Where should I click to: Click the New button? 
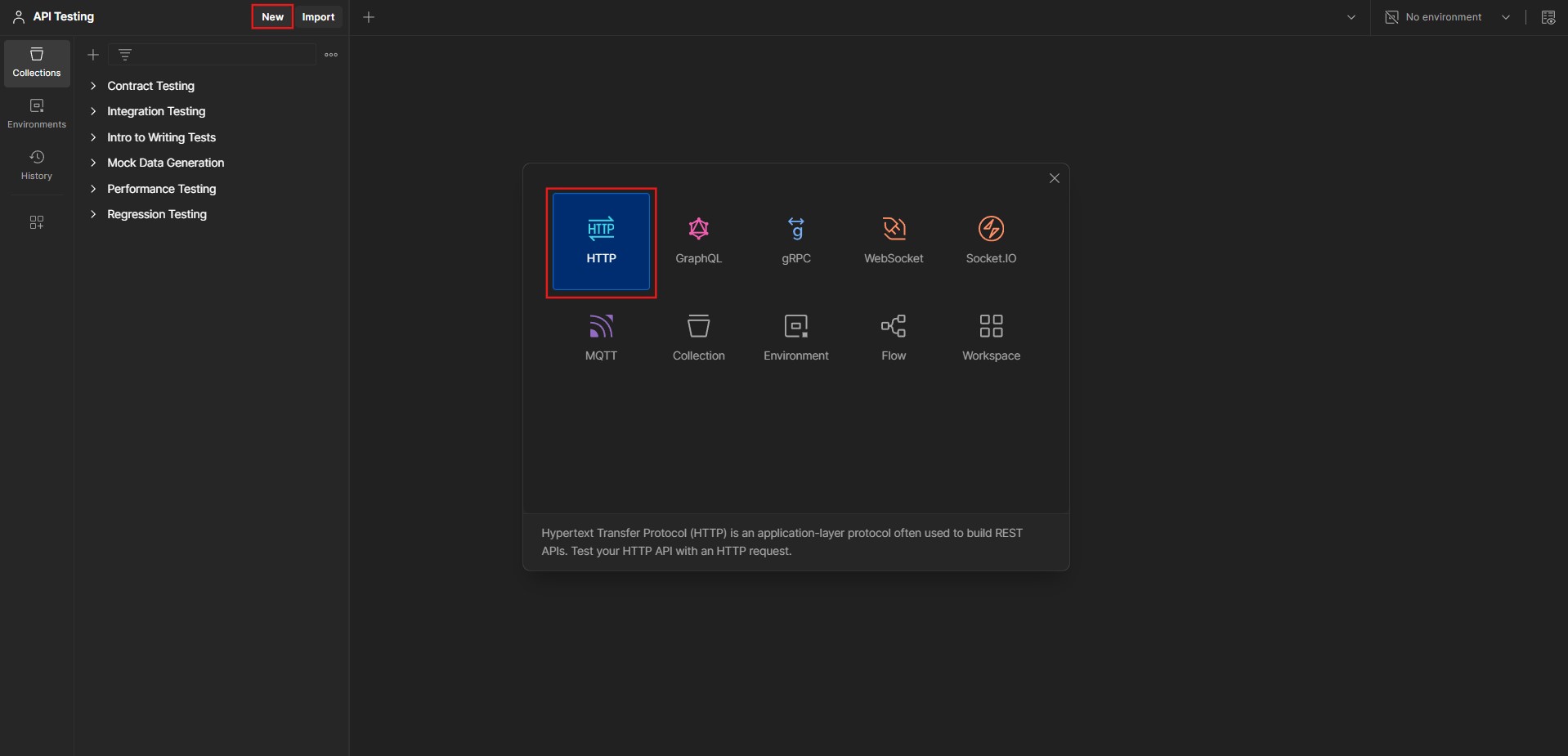[272, 17]
